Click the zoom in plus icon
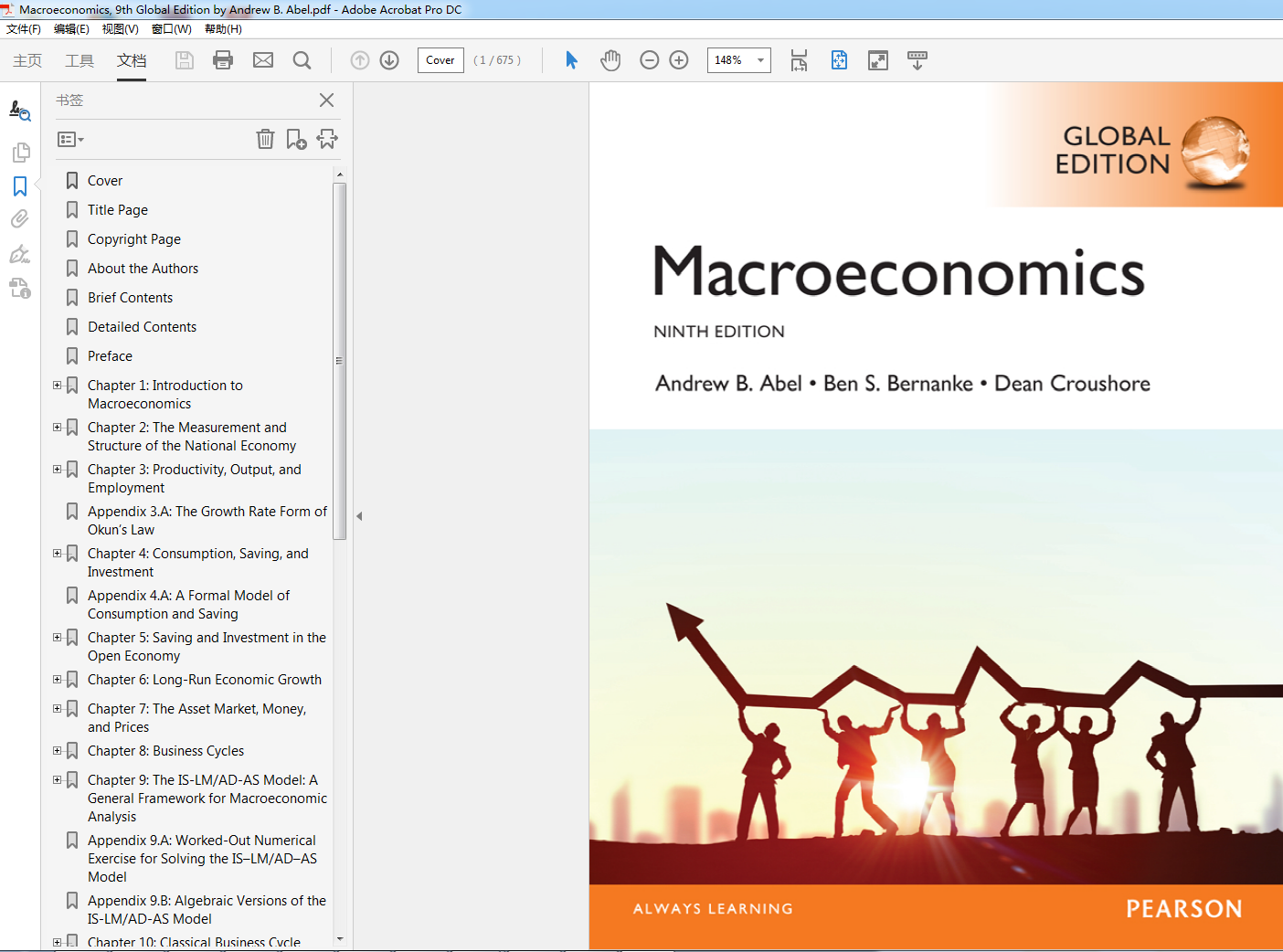 tap(679, 60)
